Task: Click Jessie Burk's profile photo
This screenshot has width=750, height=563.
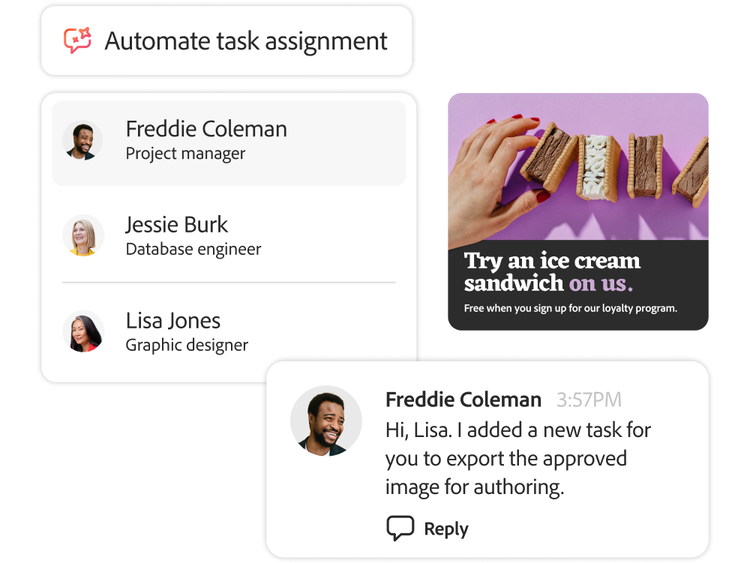Action: tap(83, 236)
